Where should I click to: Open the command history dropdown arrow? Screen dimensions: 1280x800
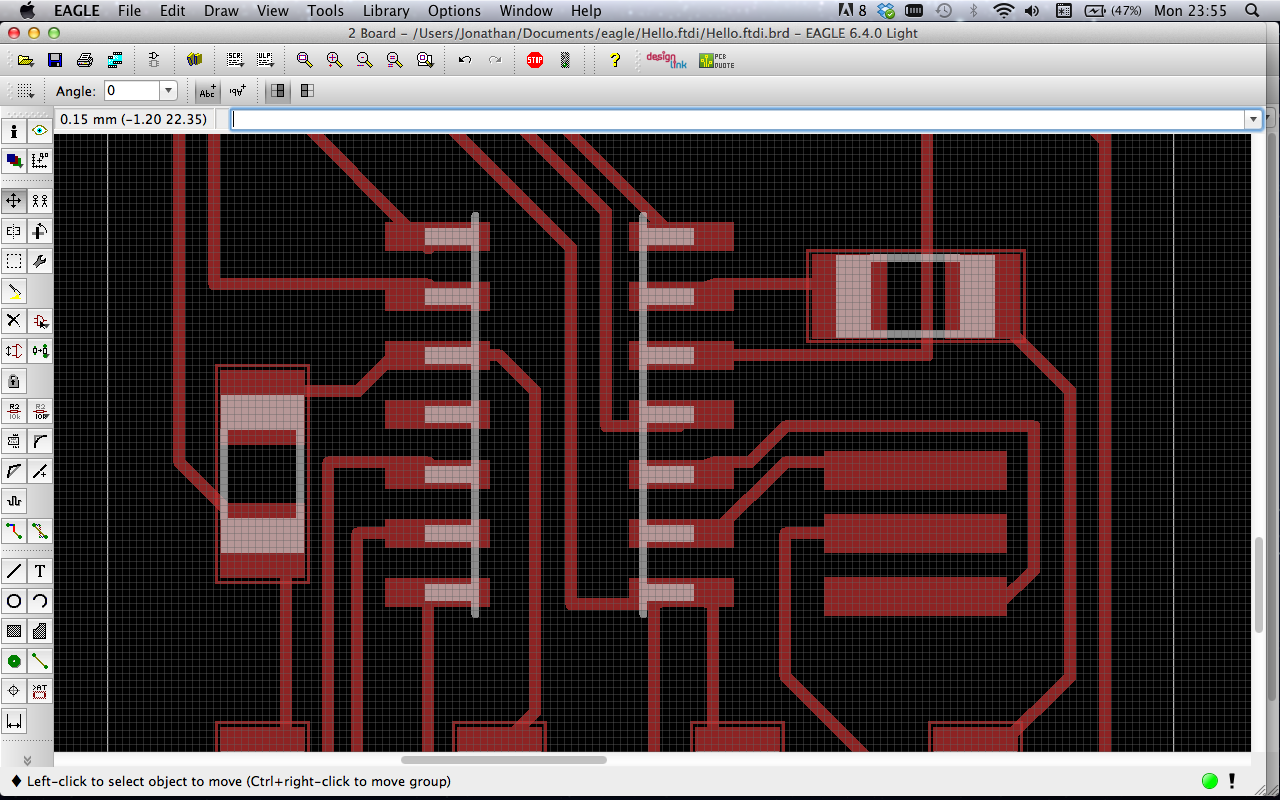(1253, 119)
